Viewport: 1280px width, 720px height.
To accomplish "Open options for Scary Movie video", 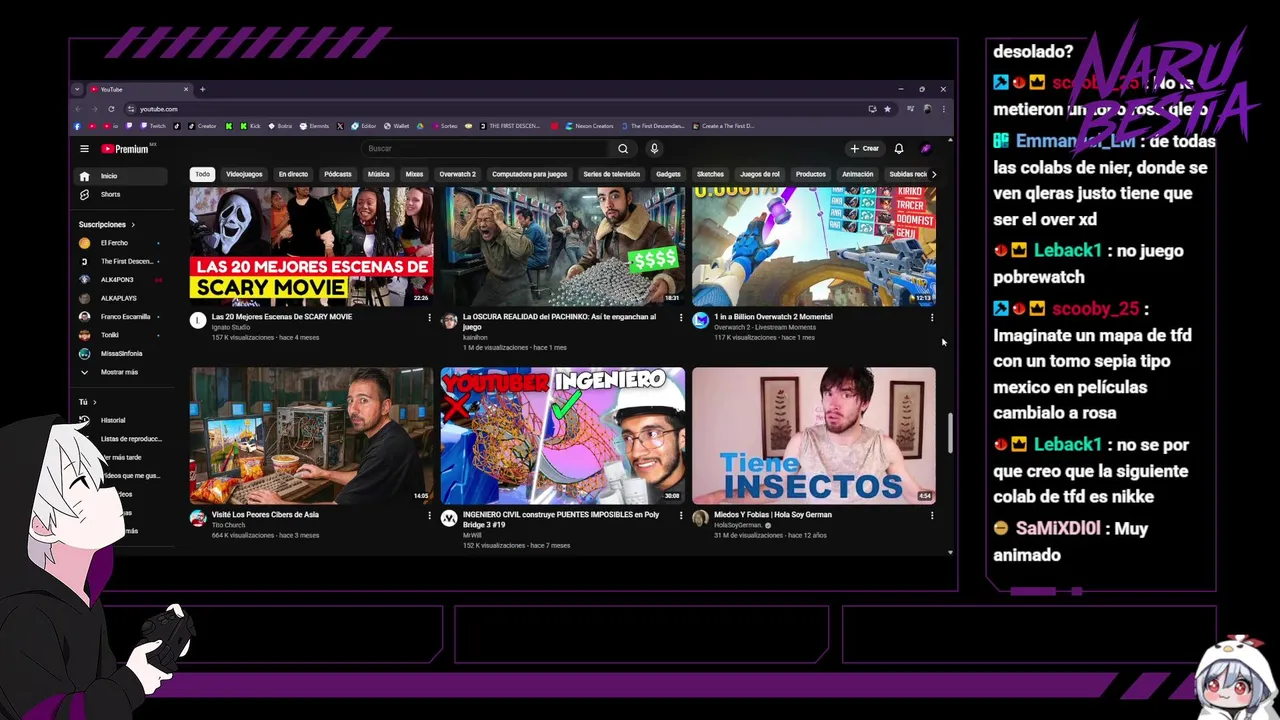I will coord(430,318).
